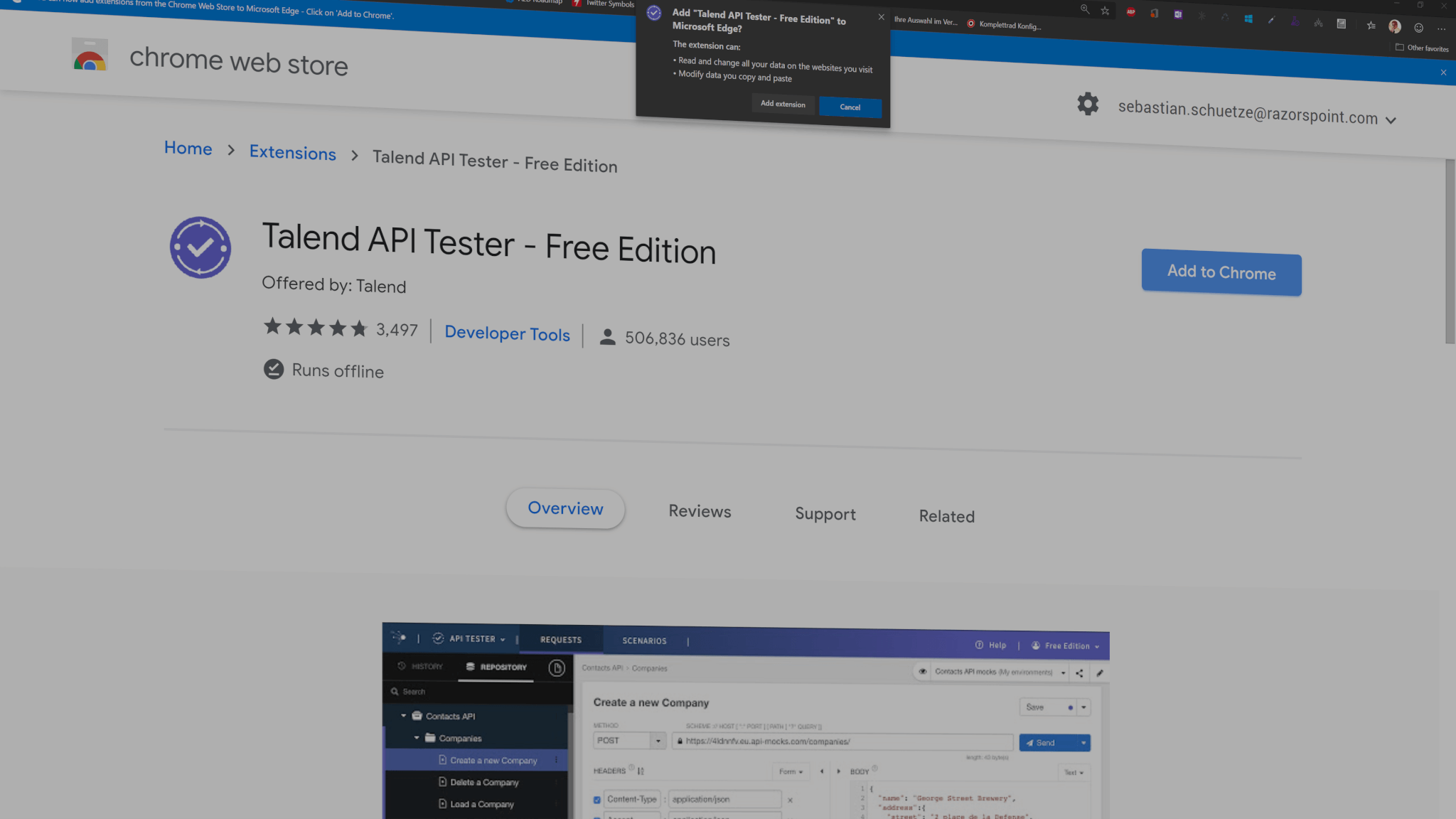Image resolution: width=1456 pixels, height=819 pixels.
Task: Click the star rating for Talend API Tester
Action: [x=316, y=328]
